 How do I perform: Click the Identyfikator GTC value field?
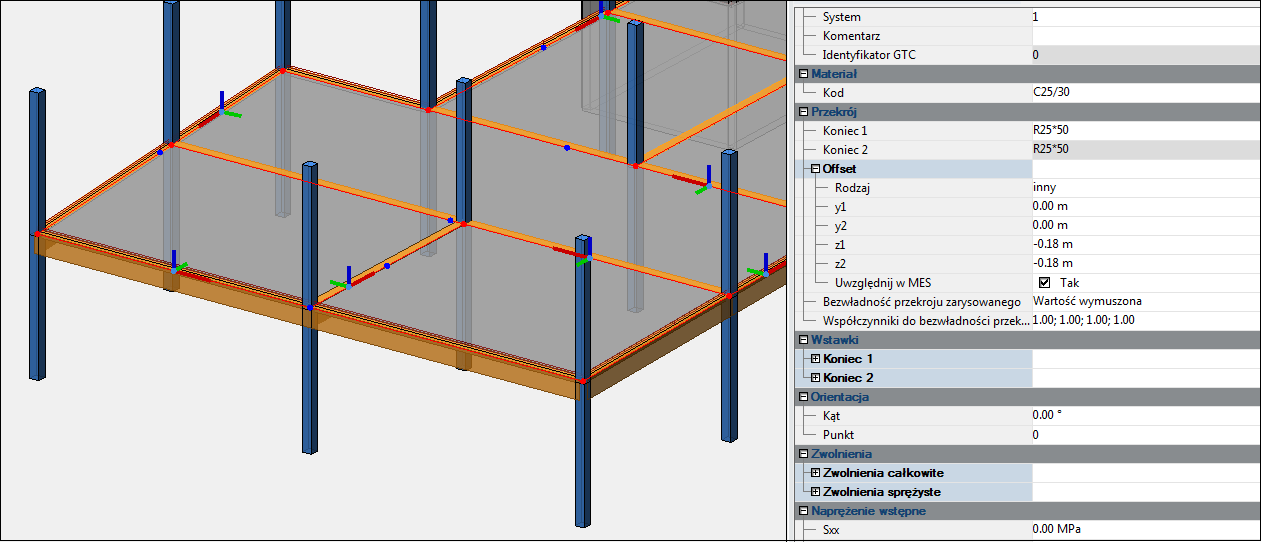[x=1140, y=55]
